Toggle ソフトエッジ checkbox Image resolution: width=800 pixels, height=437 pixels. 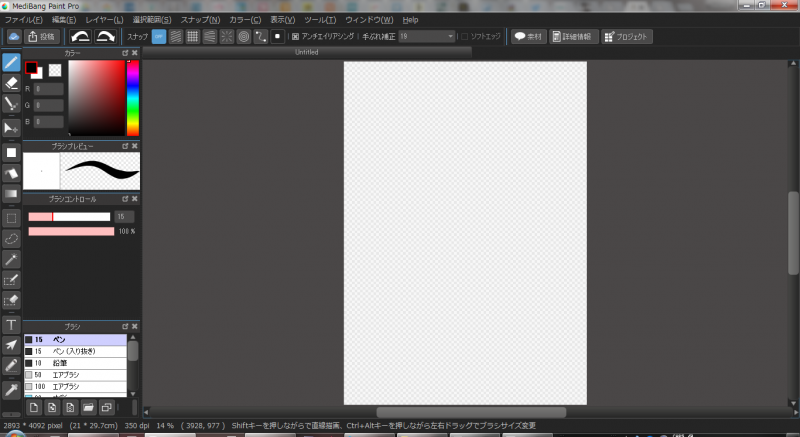point(464,37)
